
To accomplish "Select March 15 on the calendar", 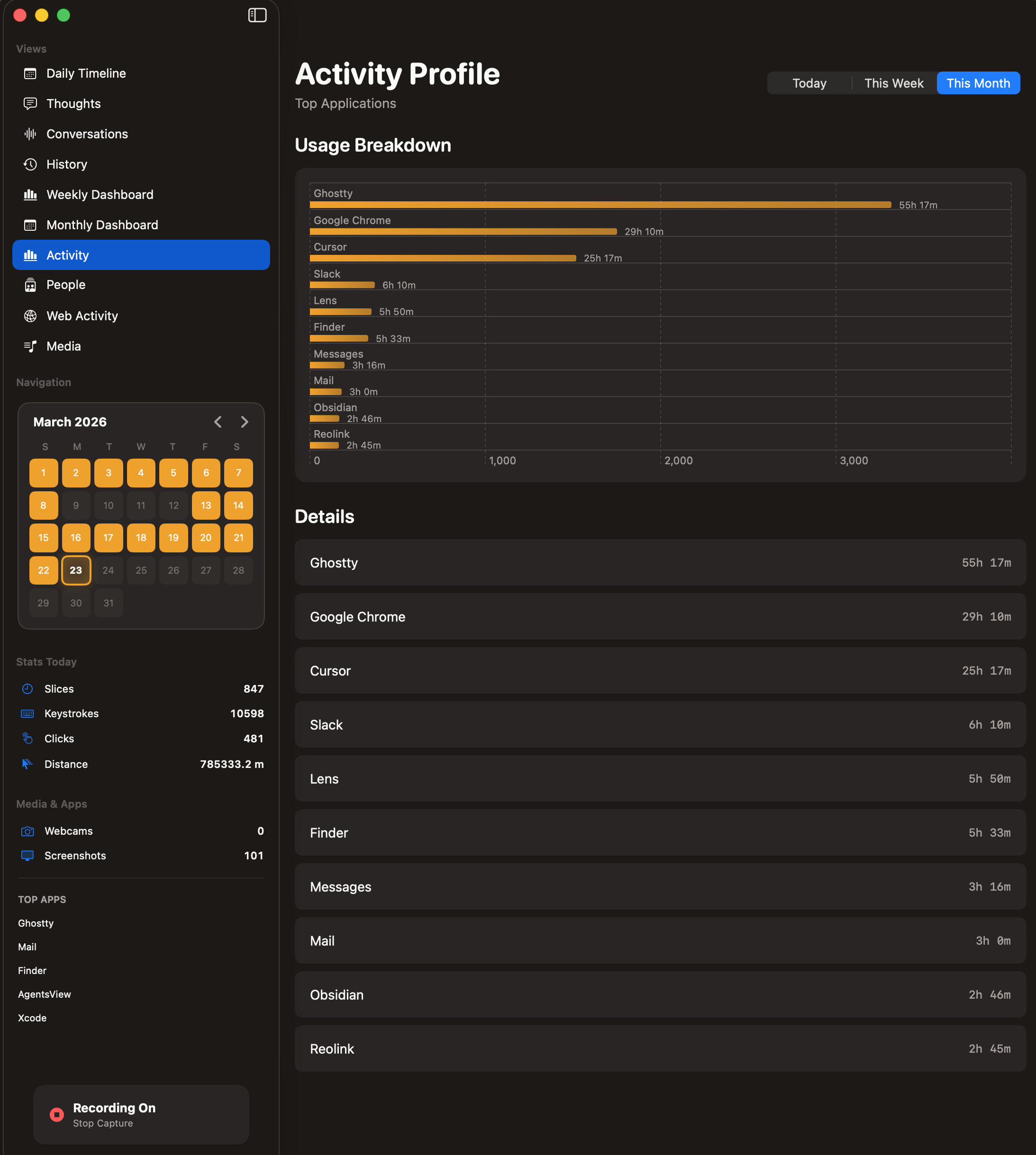I will (x=44, y=538).
